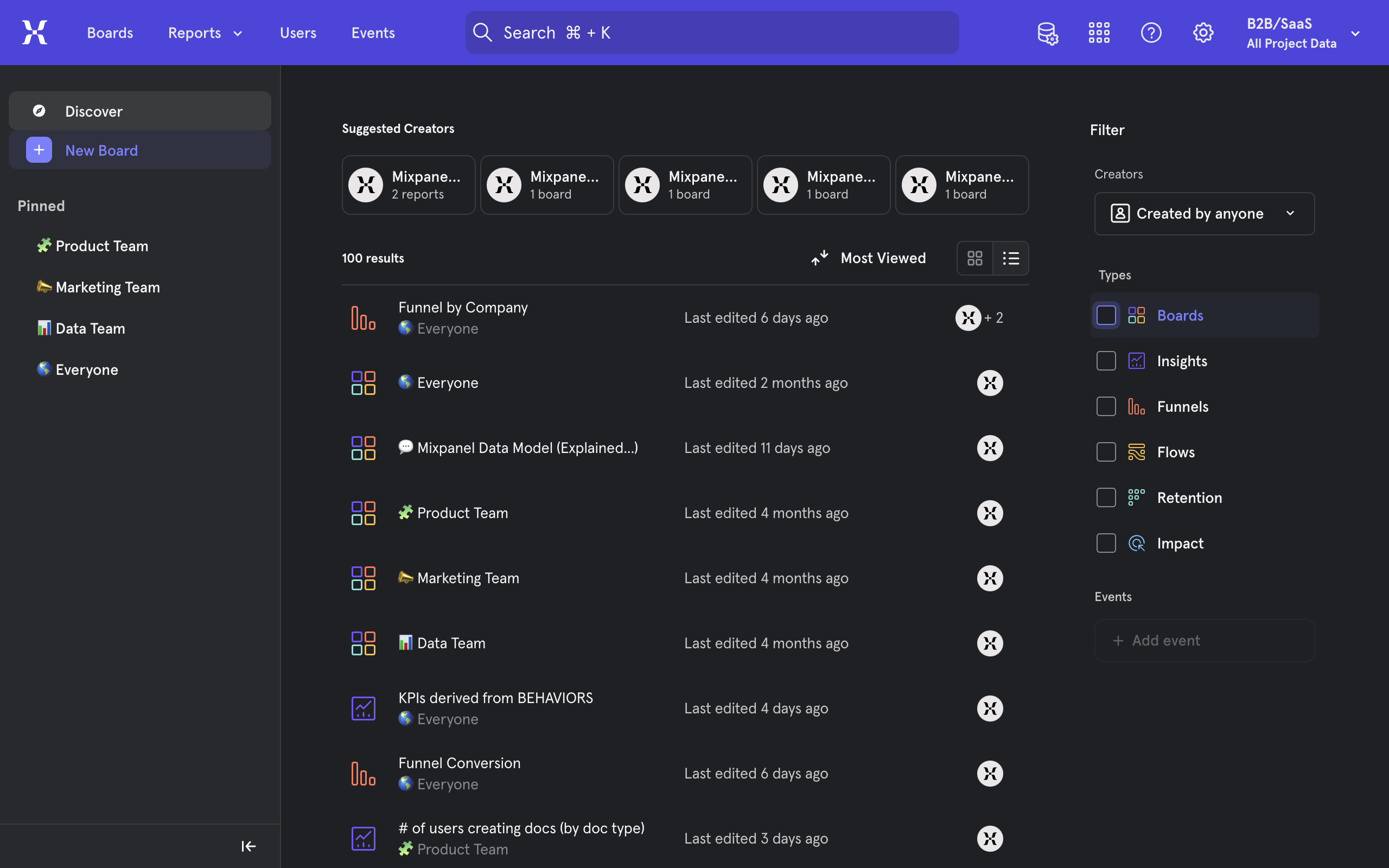Image resolution: width=1389 pixels, height=868 pixels.
Task: Open the Reports dropdown menu
Action: click(205, 33)
